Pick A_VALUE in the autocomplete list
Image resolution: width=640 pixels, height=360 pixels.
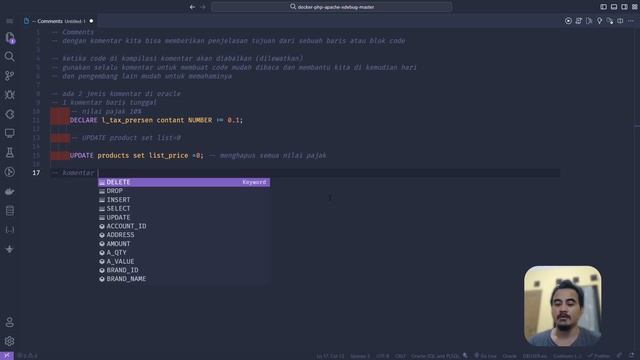click(x=184, y=261)
